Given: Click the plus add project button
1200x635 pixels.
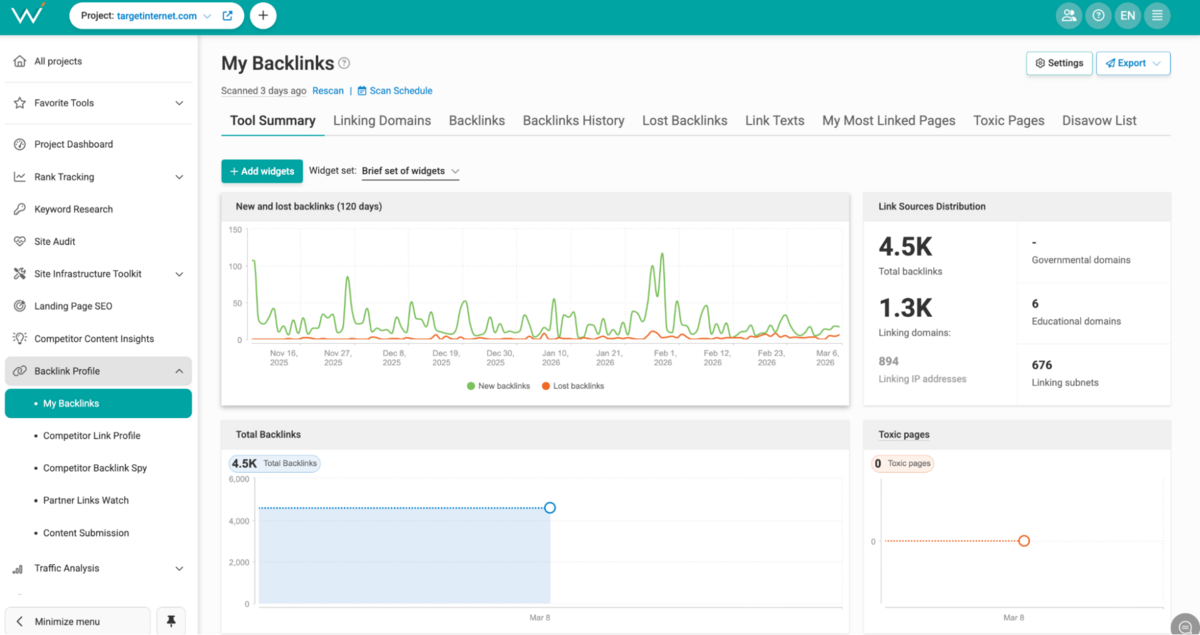Looking at the screenshot, I should [263, 16].
